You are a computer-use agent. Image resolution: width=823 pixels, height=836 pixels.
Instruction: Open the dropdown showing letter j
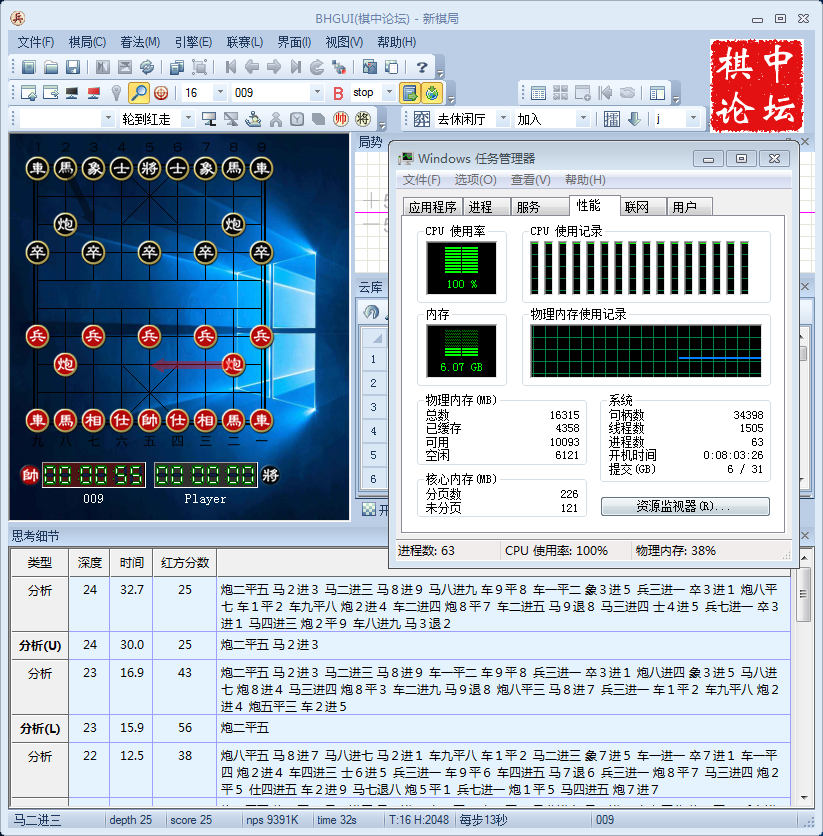[693, 118]
